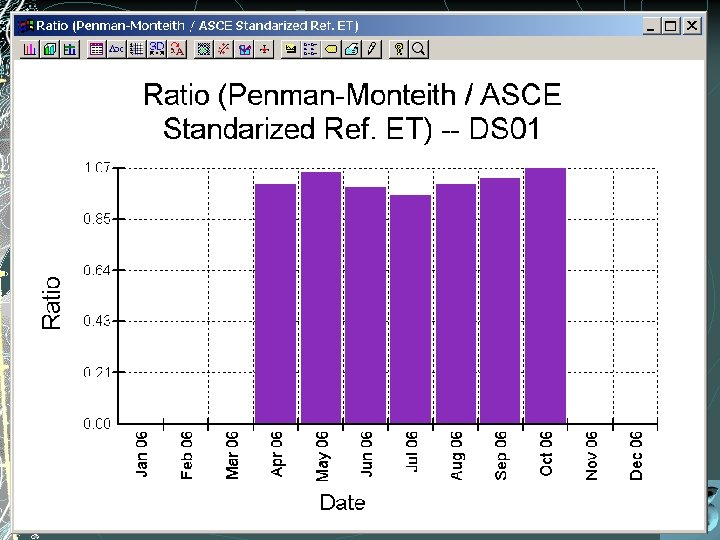The image size is (720, 540).
Task: Click the window title bar text
Action: click(x=197, y=26)
